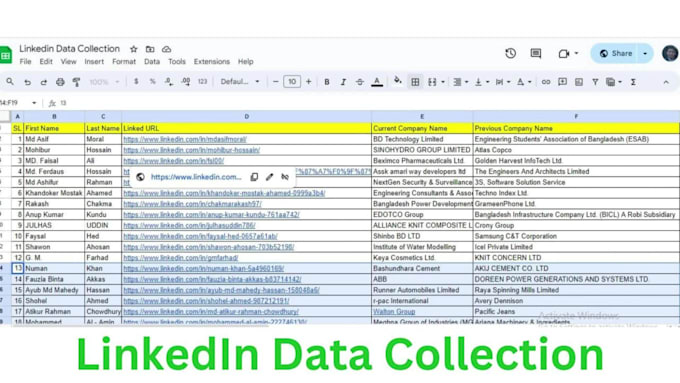The width and height of the screenshot is (680, 383).
Task: Undo the last action
Action: click(x=27, y=82)
